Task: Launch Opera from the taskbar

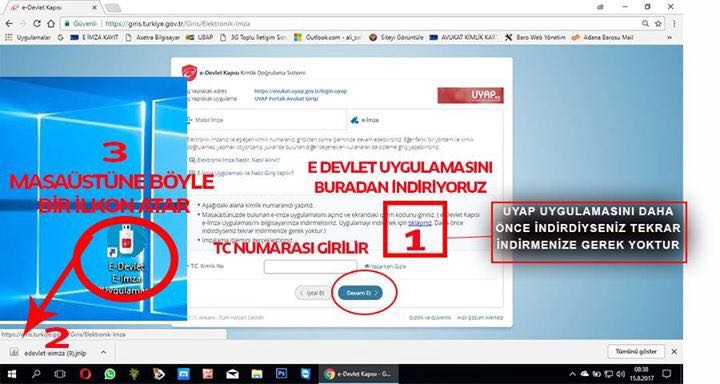Action: click(85, 374)
